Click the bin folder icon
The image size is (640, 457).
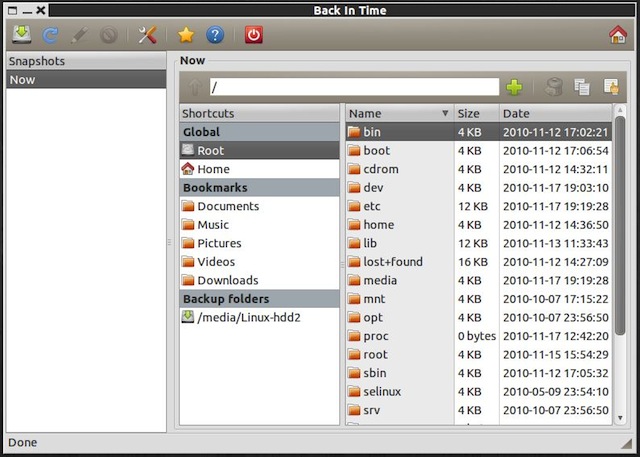click(354, 132)
